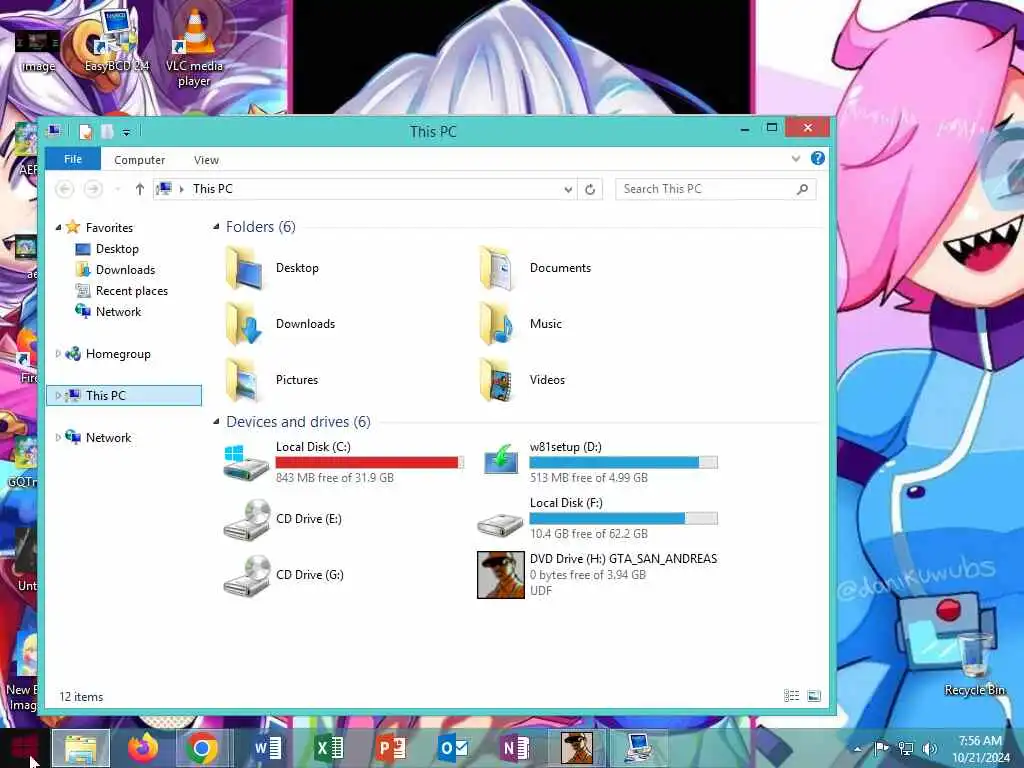Open File Explorer from the taskbar
Viewport: 1024px width, 768px height.
(x=81, y=748)
